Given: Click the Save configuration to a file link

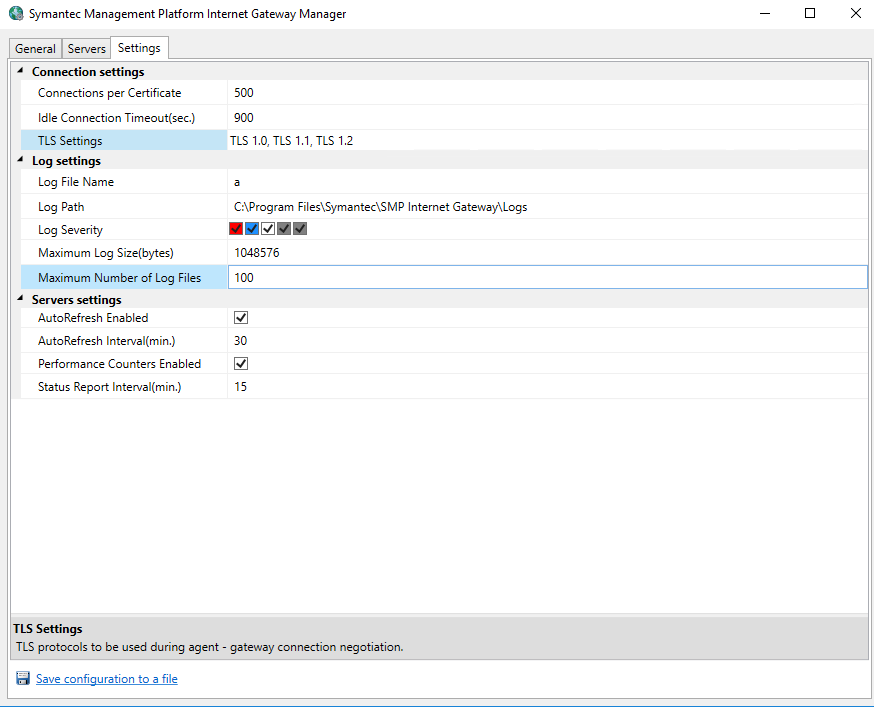Looking at the screenshot, I should pyautogui.click(x=107, y=679).
